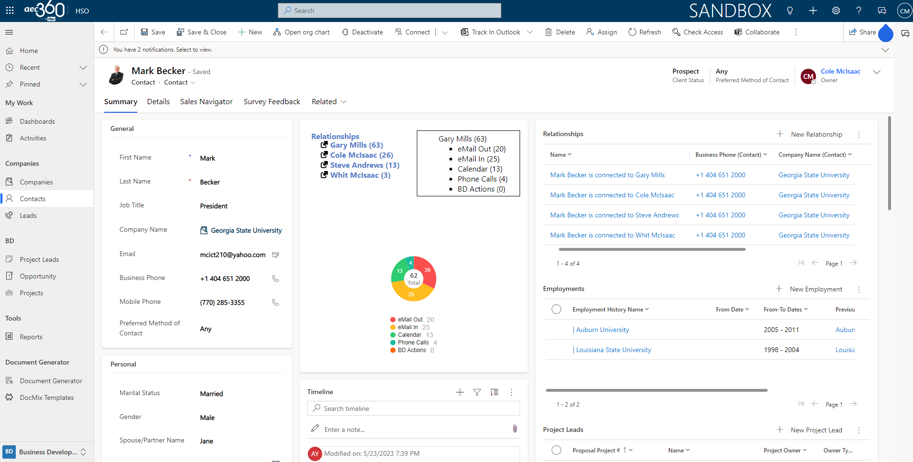The image size is (913, 462).
Task: Open the lightbulb assistant icon
Action: [x=790, y=10]
